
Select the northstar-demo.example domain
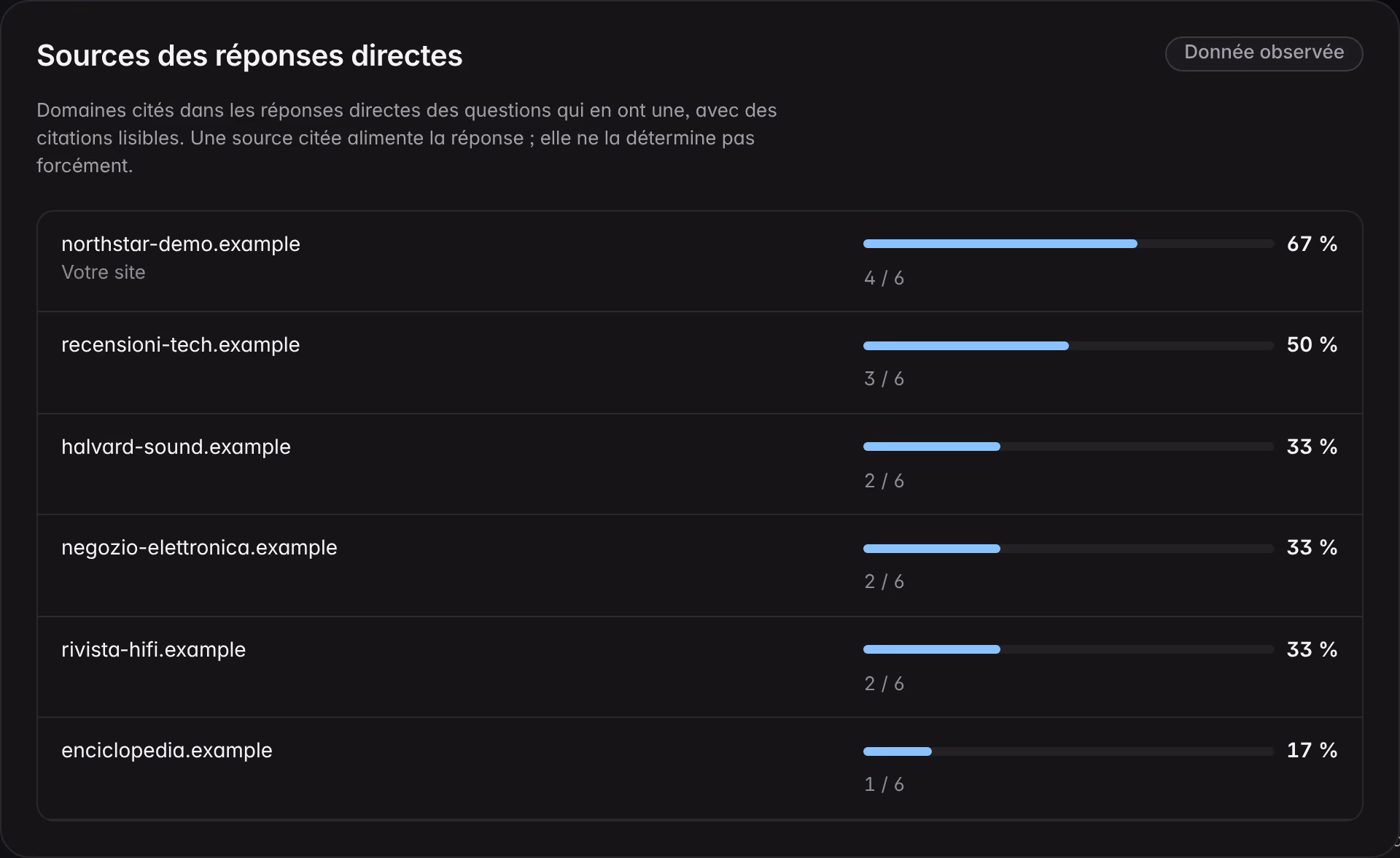pos(181,244)
